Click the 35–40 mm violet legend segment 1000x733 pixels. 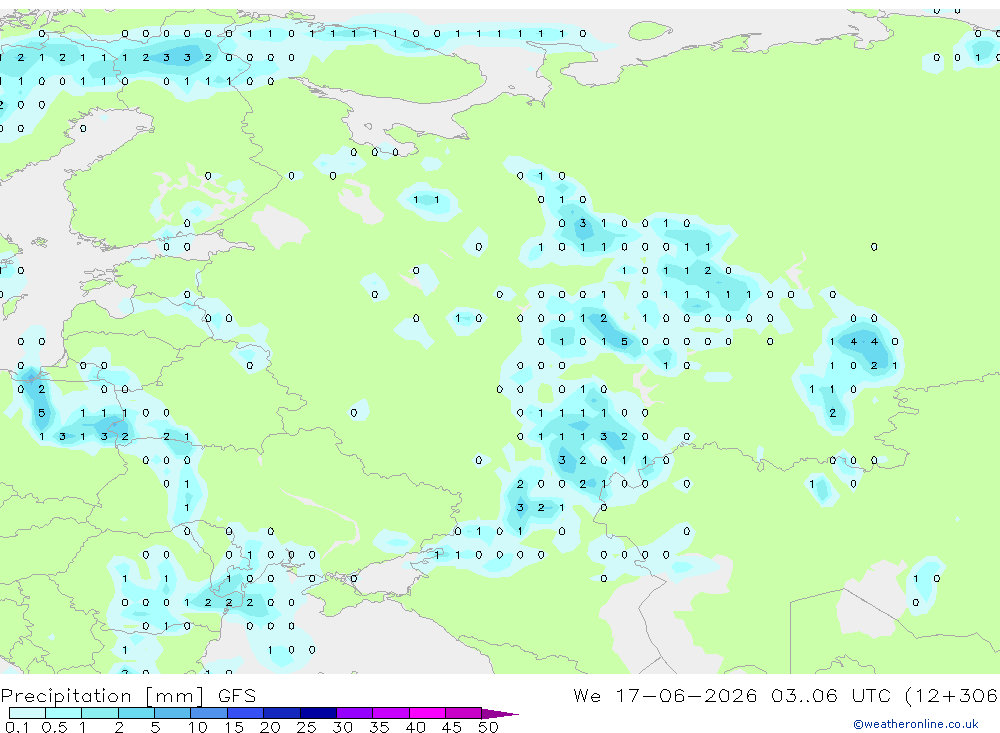(391, 713)
